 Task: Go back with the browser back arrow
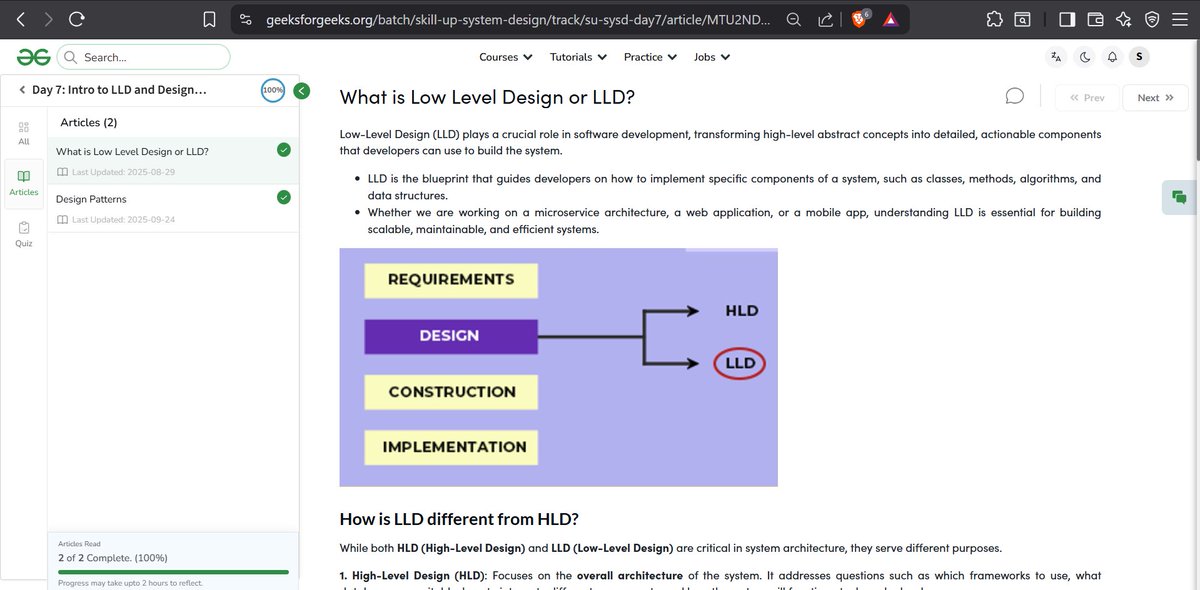point(21,19)
